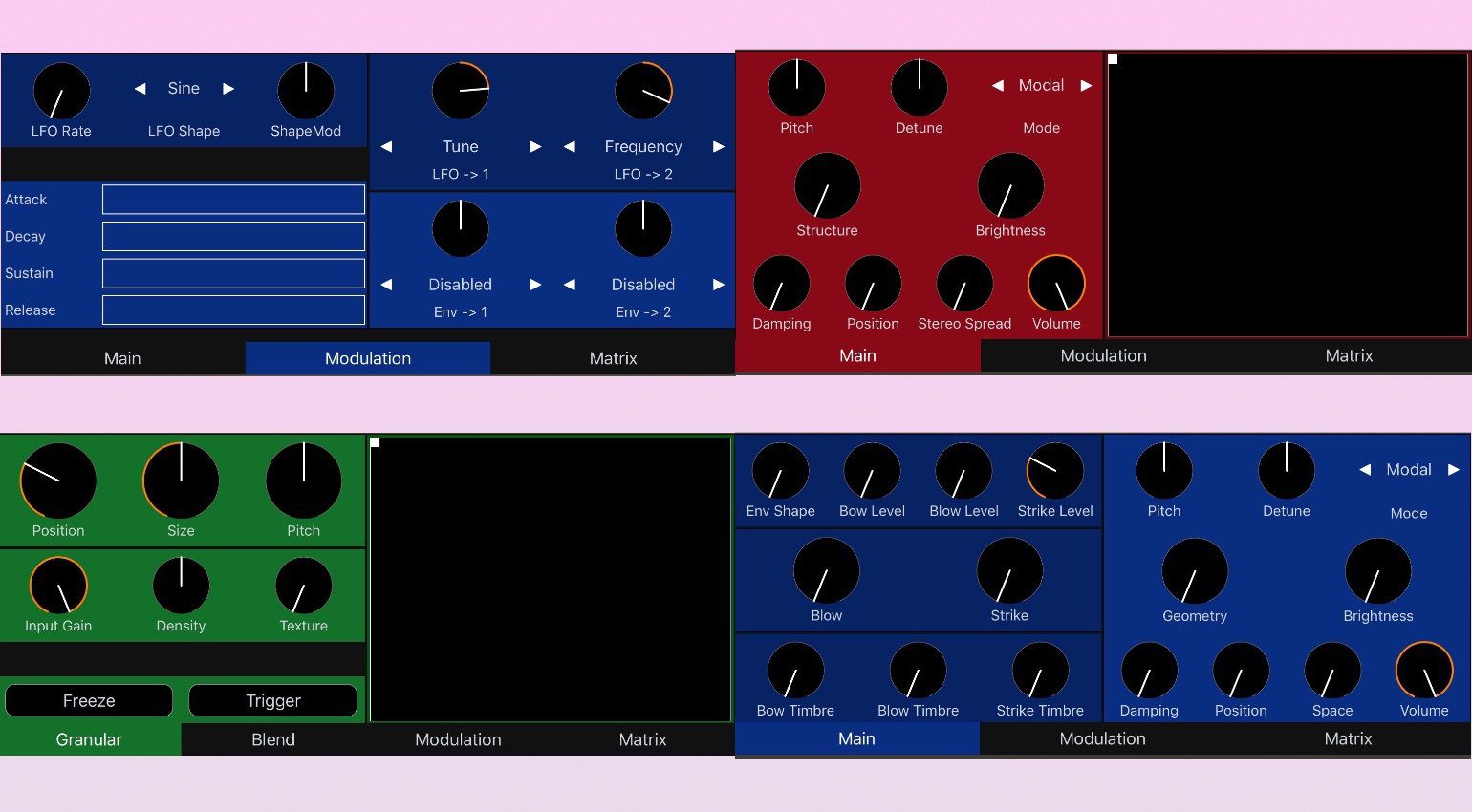Click the Blow Level knob

(963, 471)
